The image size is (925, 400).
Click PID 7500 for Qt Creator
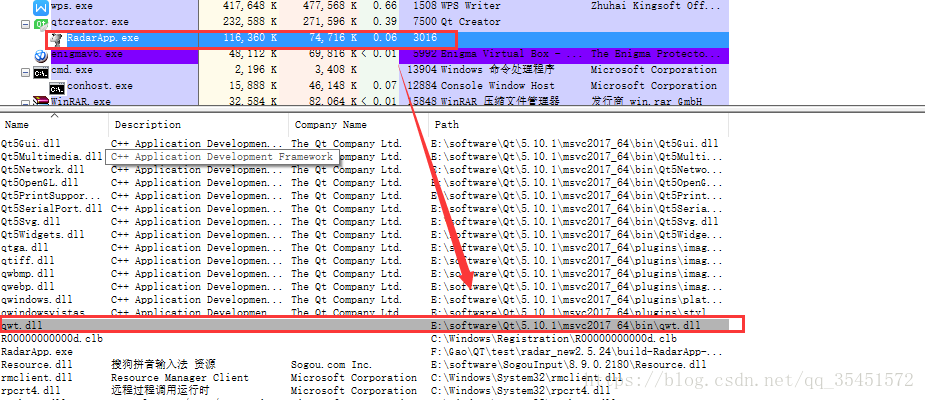[425, 22]
